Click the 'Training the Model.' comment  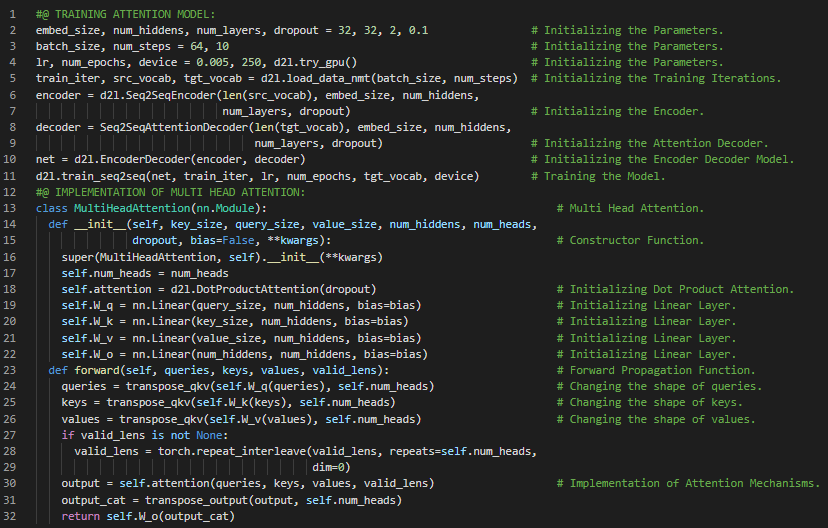[604, 176]
